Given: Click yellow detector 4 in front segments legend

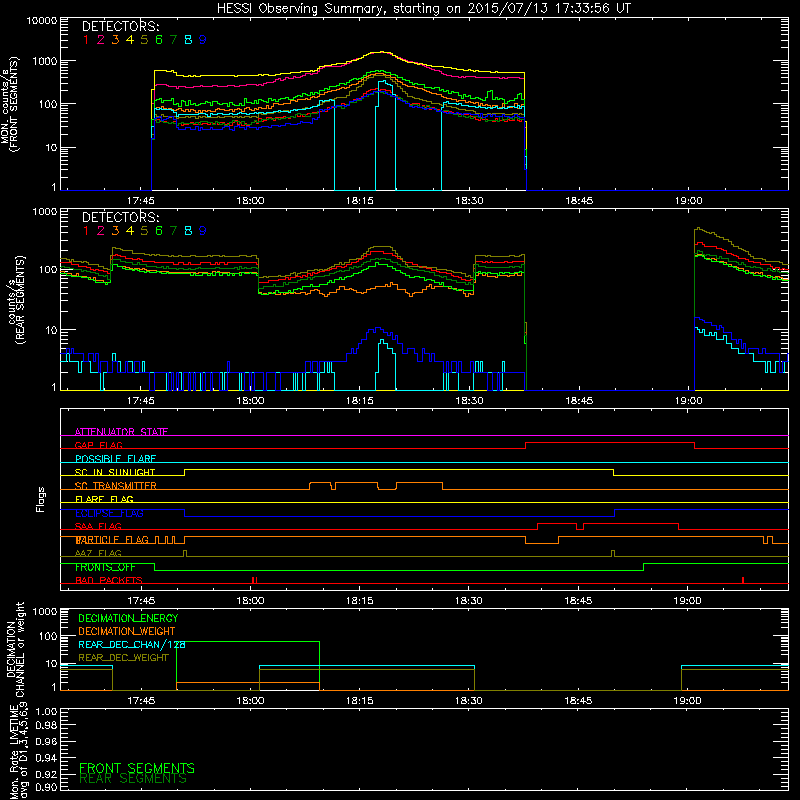Looking at the screenshot, I should [x=130, y=40].
